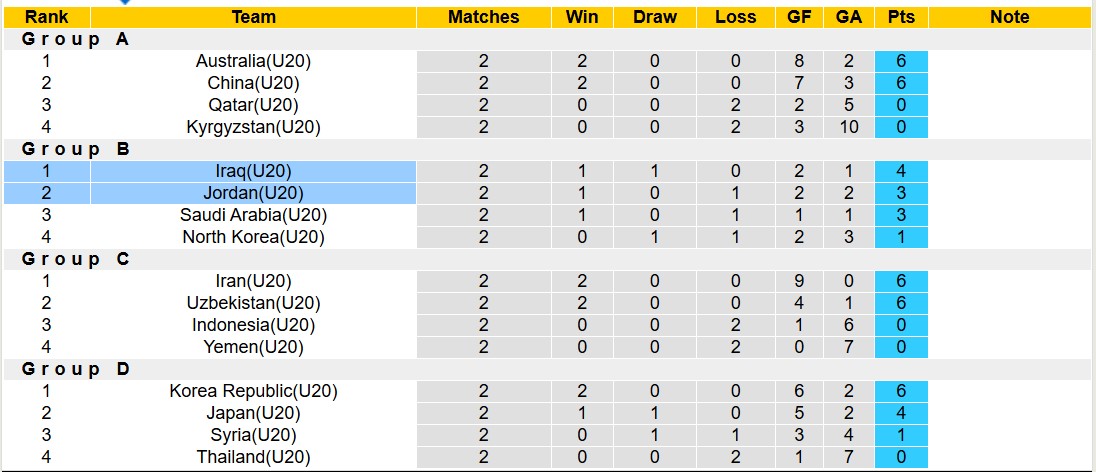Open the Australia(U20) team link
The height and width of the screenshot is (472, 1096).
[x=253, y=61]
